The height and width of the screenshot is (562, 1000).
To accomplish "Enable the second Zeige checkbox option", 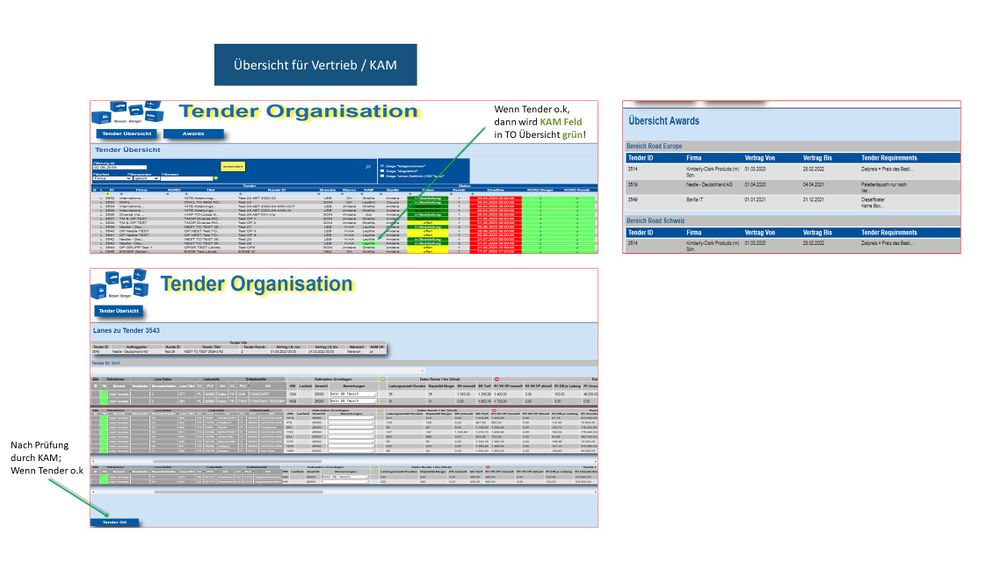I will coord(383,171).
